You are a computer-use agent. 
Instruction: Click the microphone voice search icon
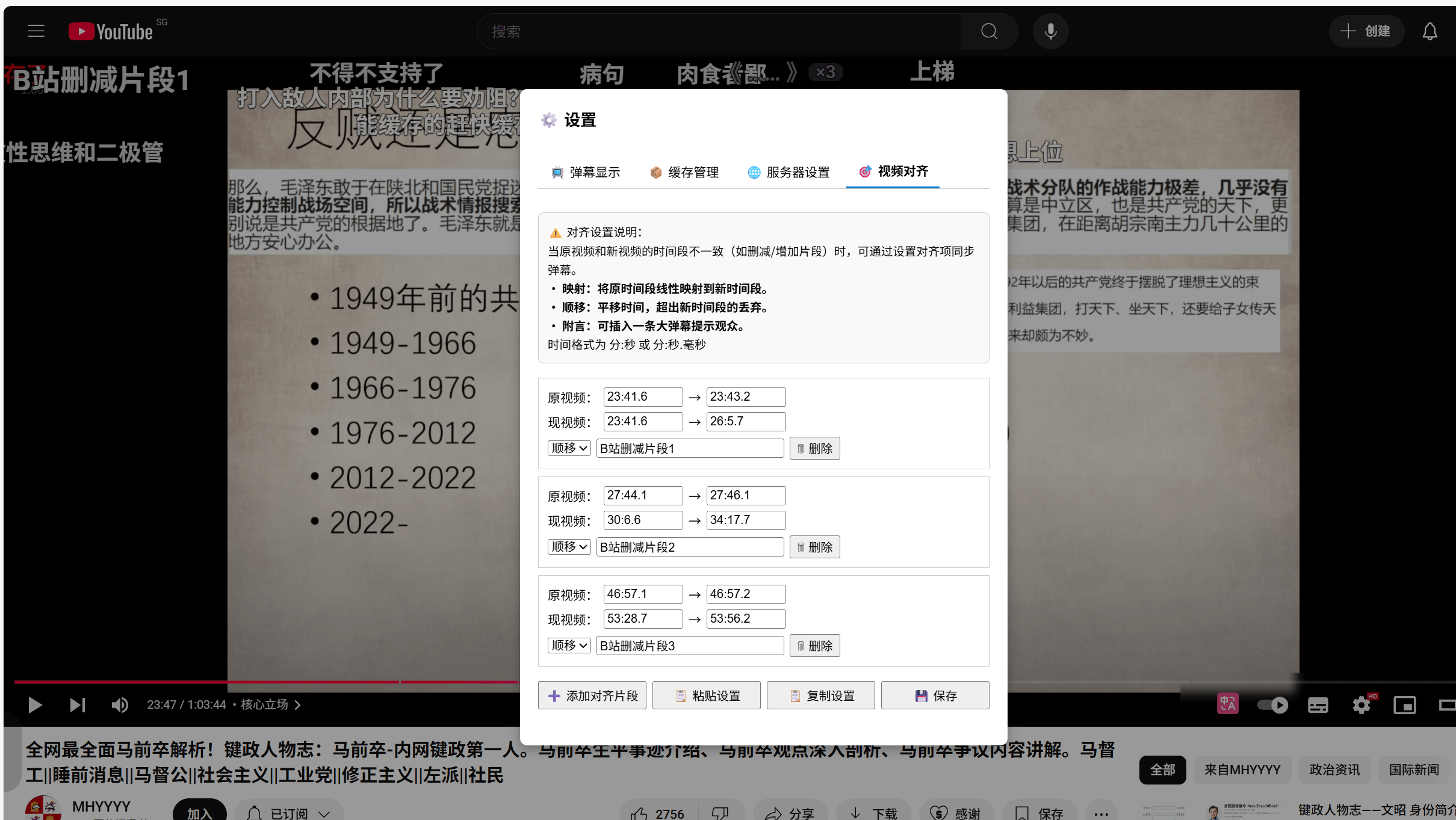point(1050,31)
